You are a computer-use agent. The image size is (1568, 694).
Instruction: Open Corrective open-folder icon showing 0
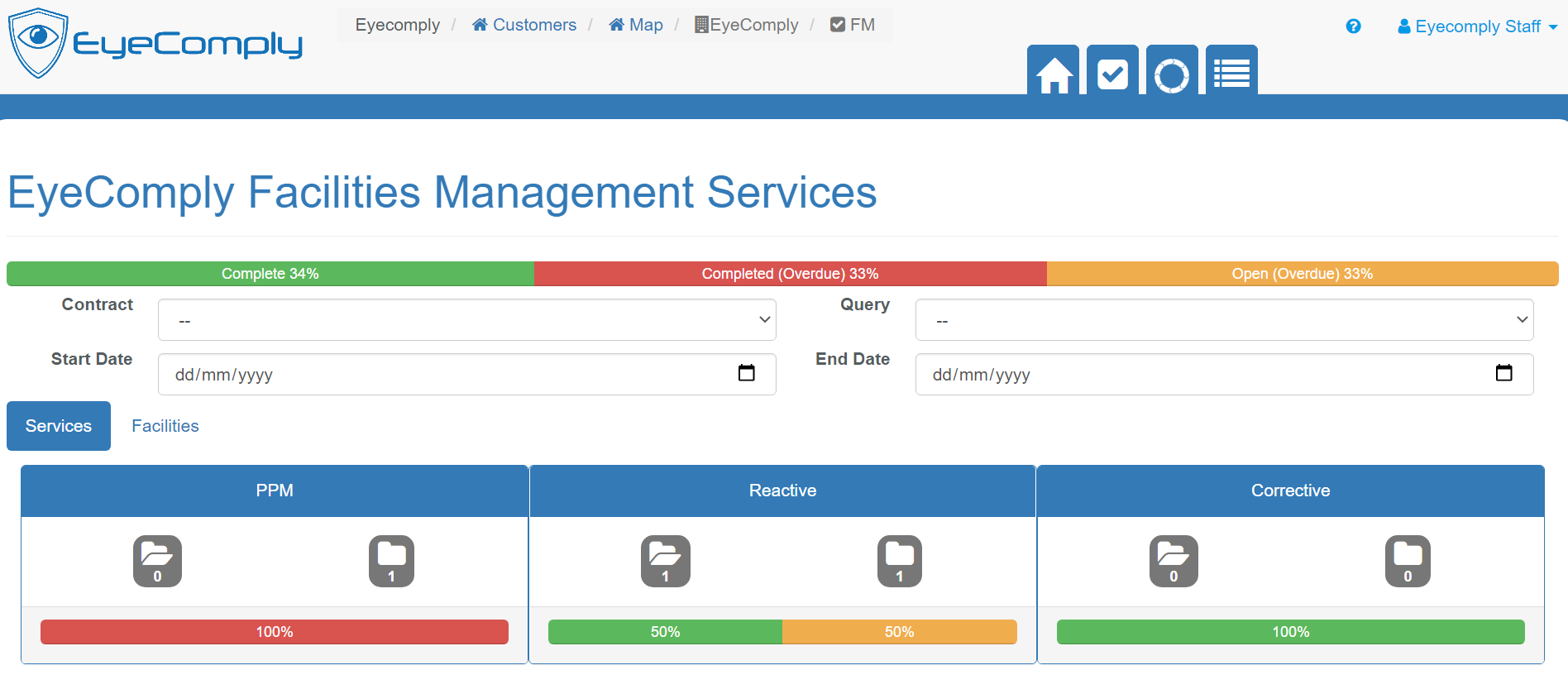(1174, 561)
